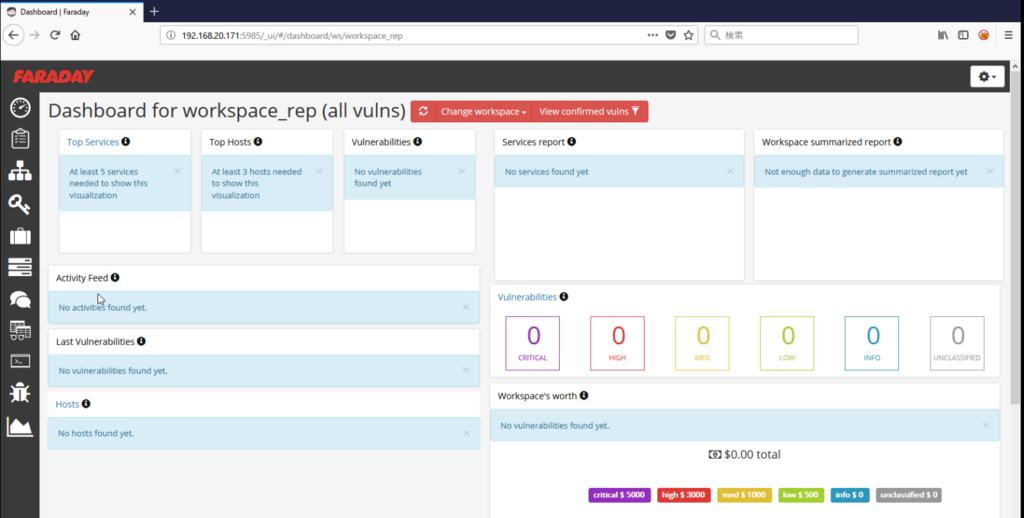1024x518 pixels.
Task: Open the data table sidebar icon
Action: pyautogui.click(x=20, y=331)
